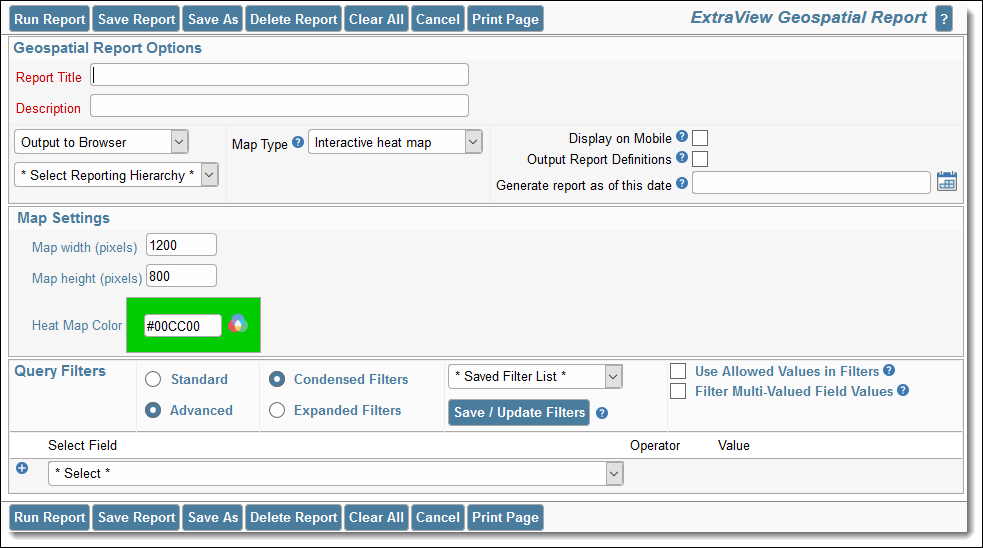Screen dimensions: 983x548
Task: Click the help icon beside Display on Mobile
Action: click(x=682, y=137)
